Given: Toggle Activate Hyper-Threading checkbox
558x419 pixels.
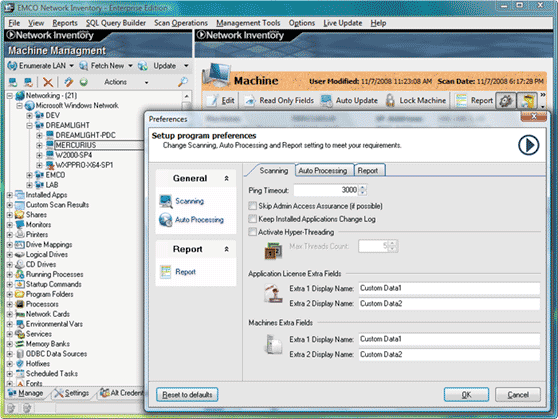Looking at the screenshot, I should (252, 232).
